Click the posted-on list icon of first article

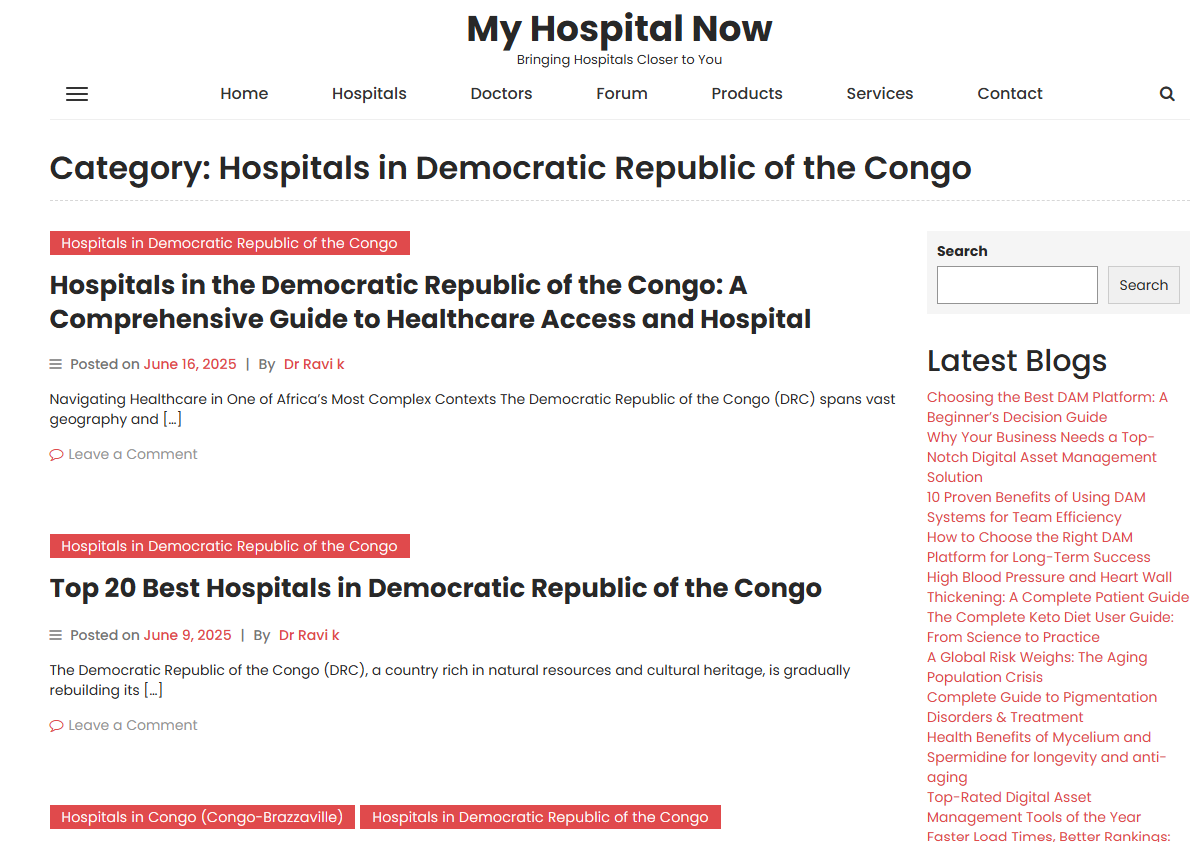[x=55, y=363]
